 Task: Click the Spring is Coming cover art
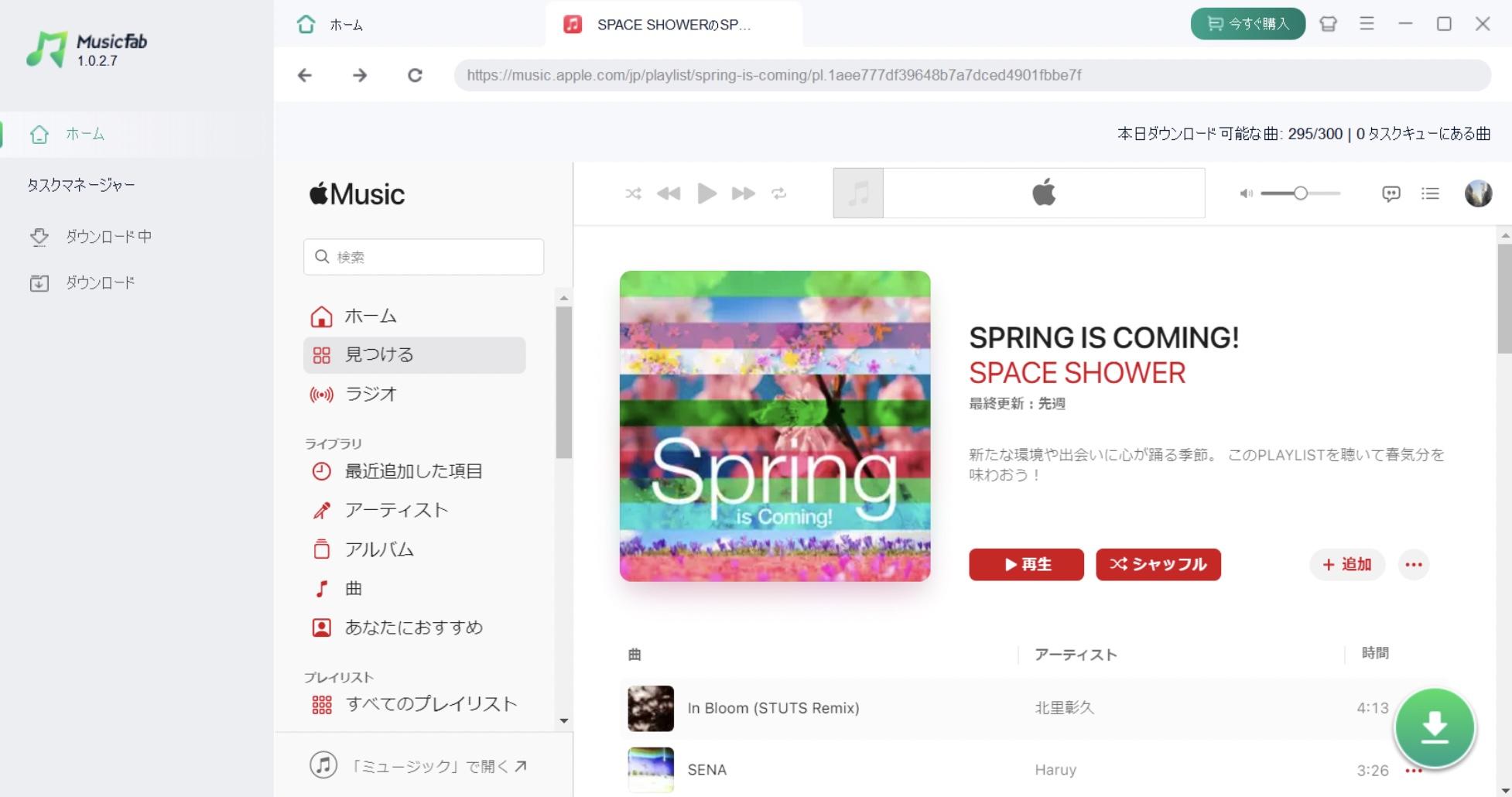click(x=775, y=426)
